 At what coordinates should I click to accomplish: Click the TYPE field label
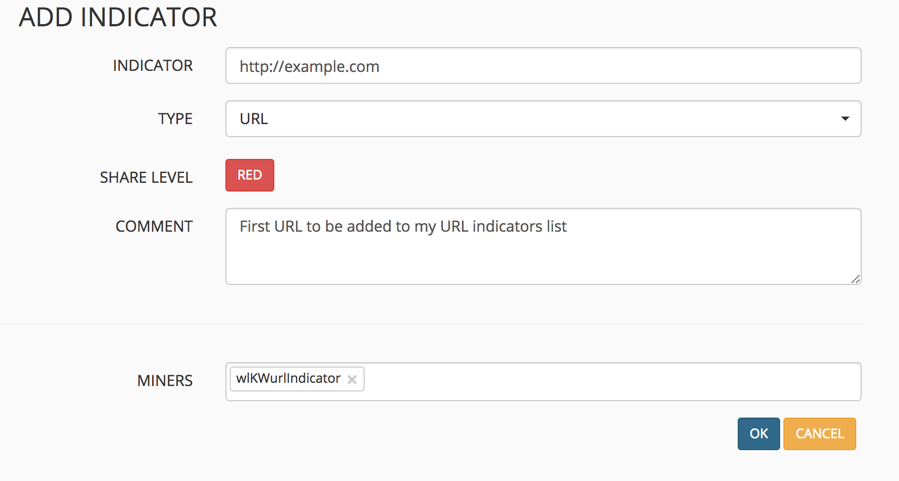[x=175, y=118]
